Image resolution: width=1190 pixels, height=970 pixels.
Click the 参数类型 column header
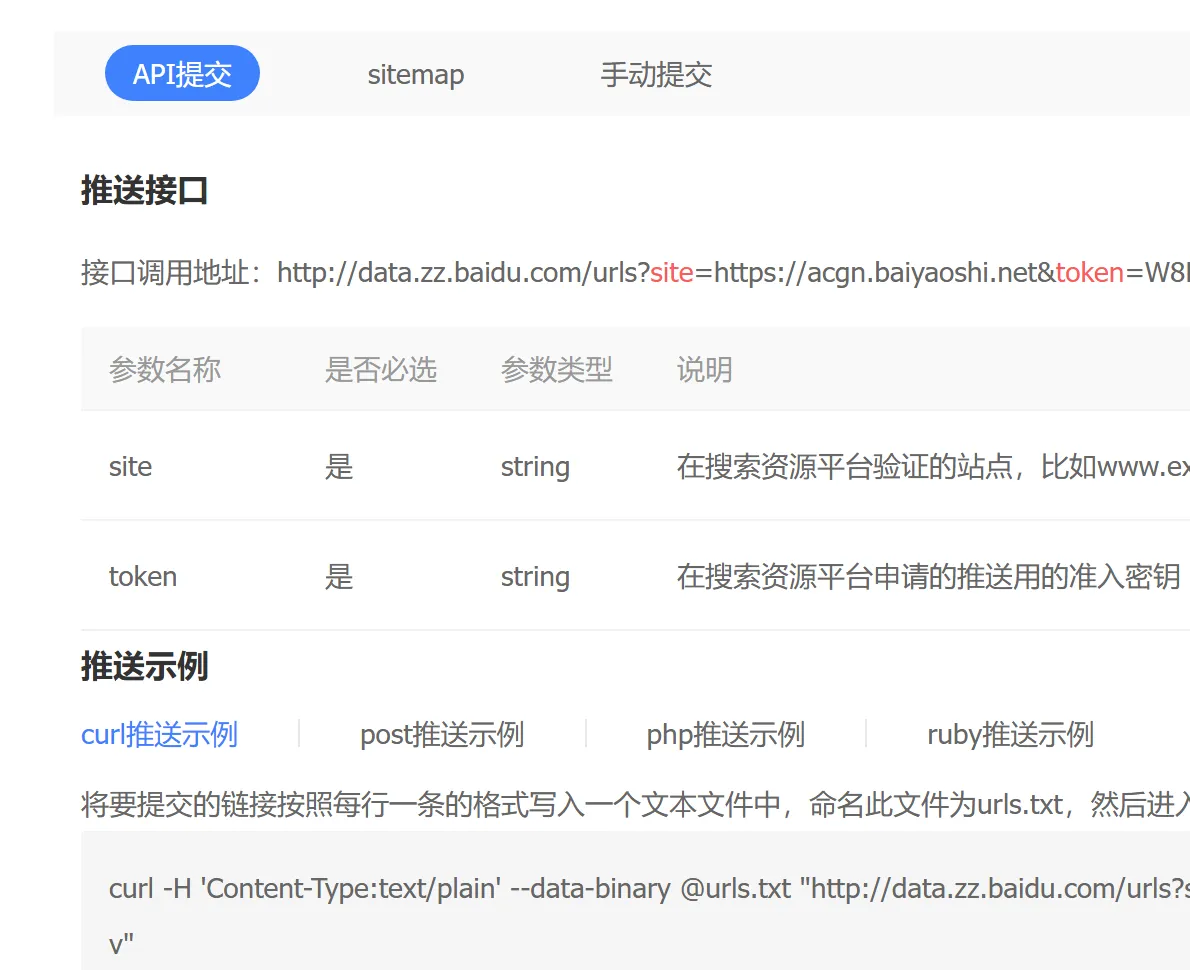[556, 370]
